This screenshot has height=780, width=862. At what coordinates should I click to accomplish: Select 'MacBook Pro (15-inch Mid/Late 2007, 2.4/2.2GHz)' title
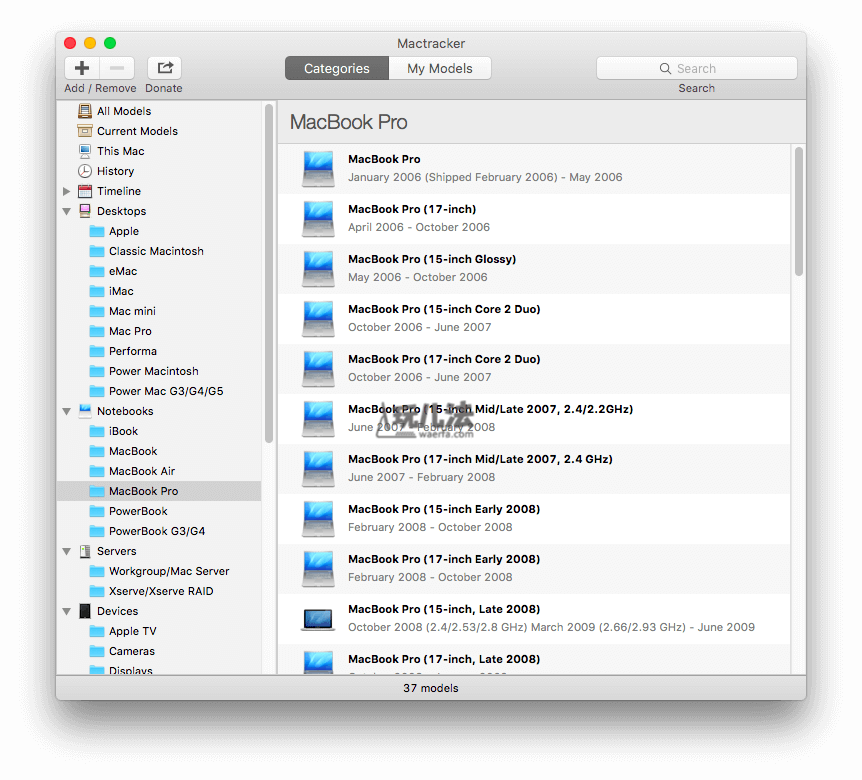pos(490,410)
